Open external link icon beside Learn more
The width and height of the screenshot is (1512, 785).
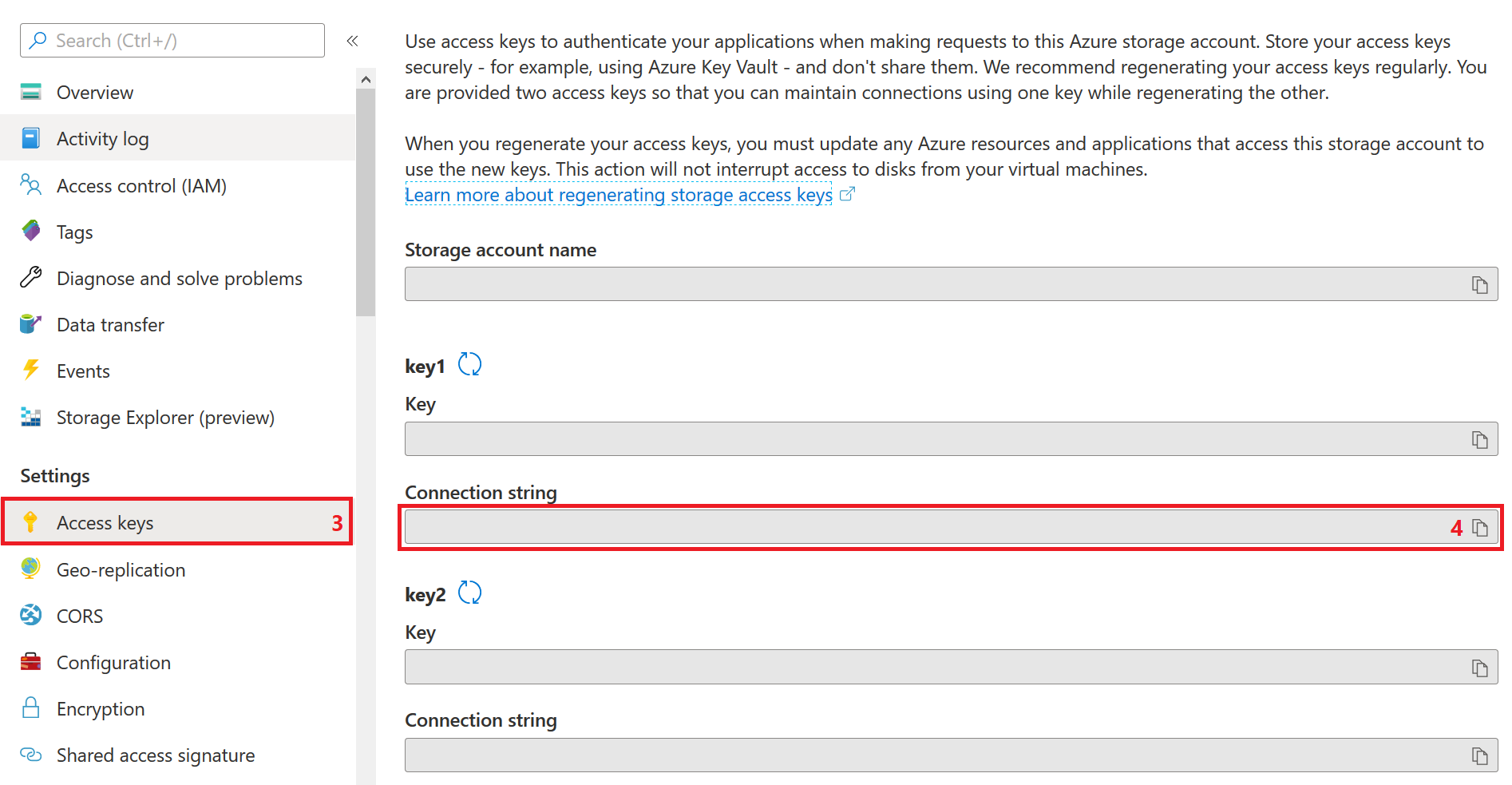click(x=848, y=194)
